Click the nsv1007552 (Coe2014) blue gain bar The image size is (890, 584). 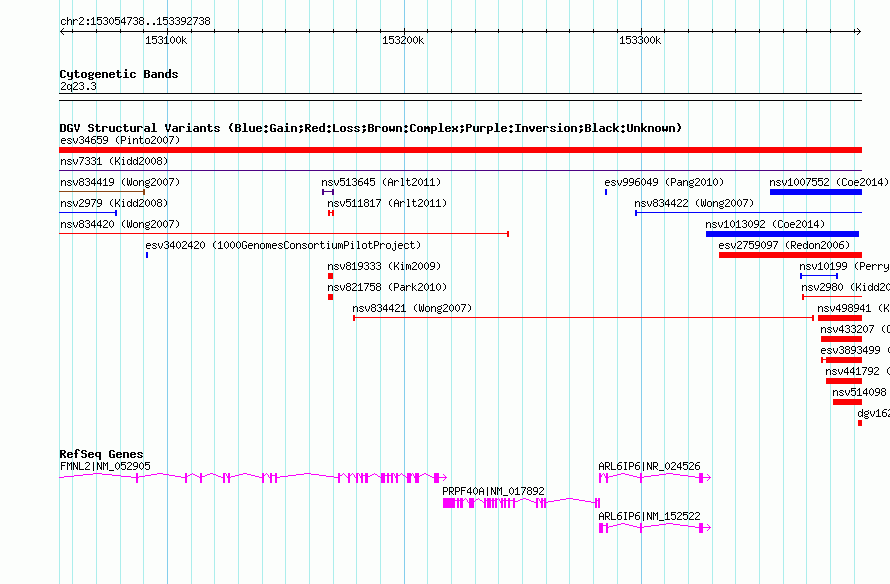point(816,192)
